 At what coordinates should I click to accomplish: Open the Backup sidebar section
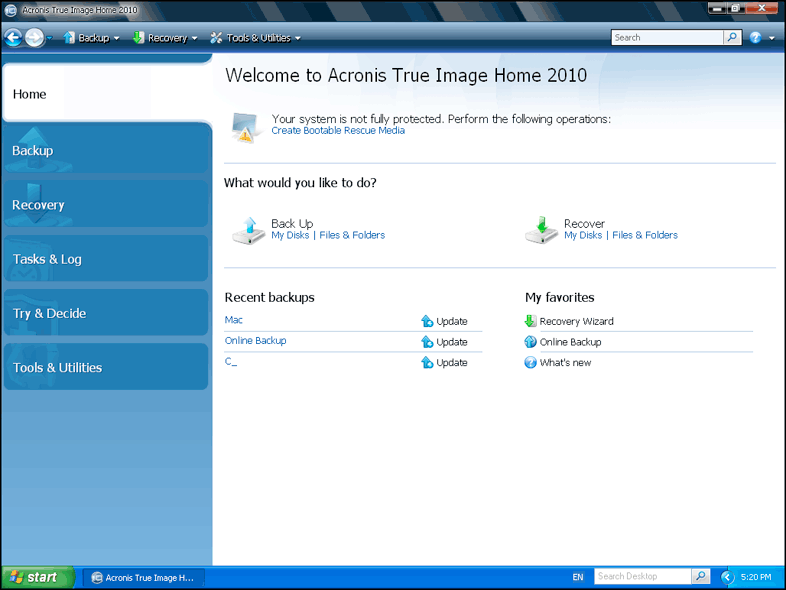(106, 149)
